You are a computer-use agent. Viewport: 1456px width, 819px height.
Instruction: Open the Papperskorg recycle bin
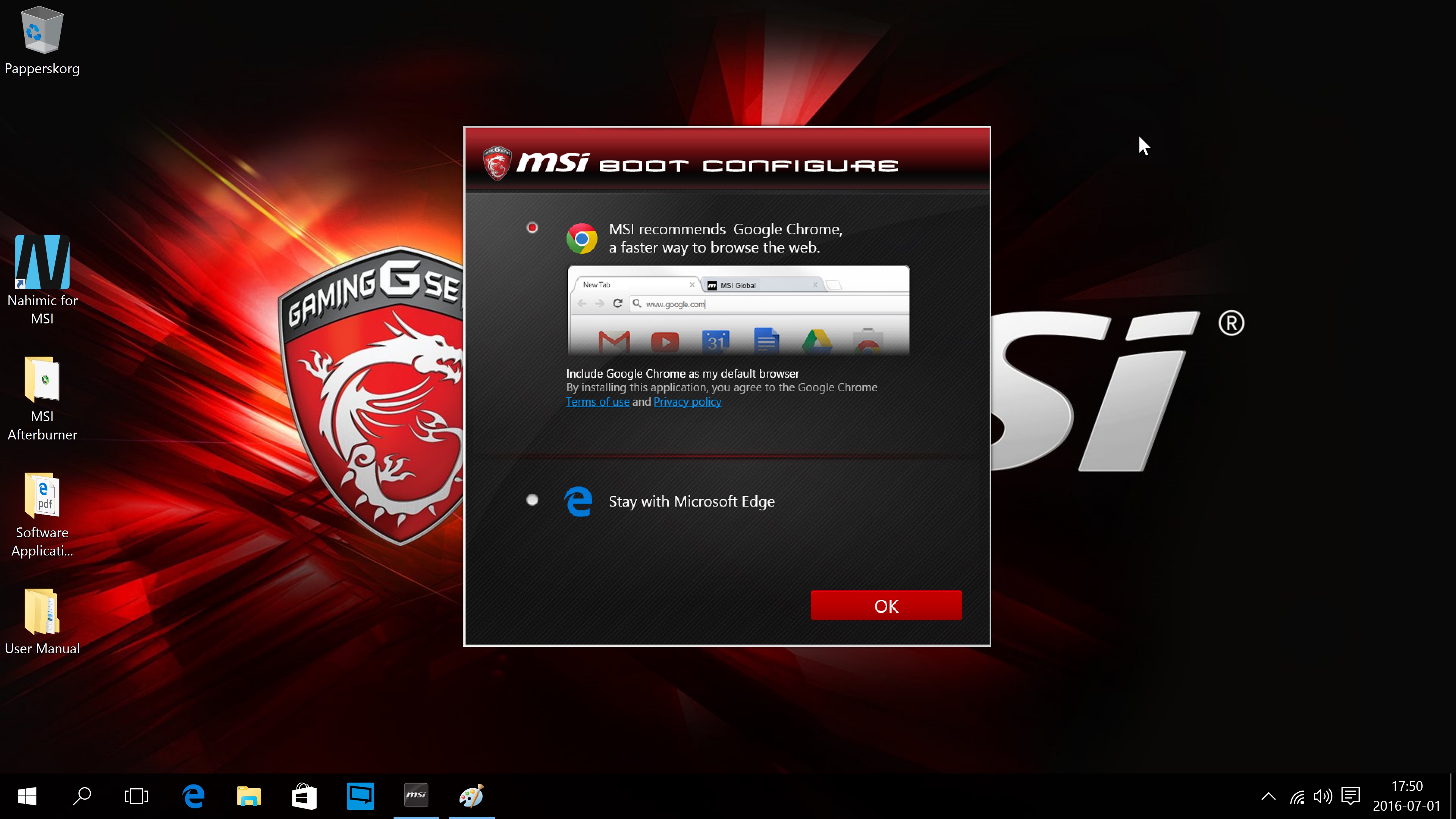[42, 31]
